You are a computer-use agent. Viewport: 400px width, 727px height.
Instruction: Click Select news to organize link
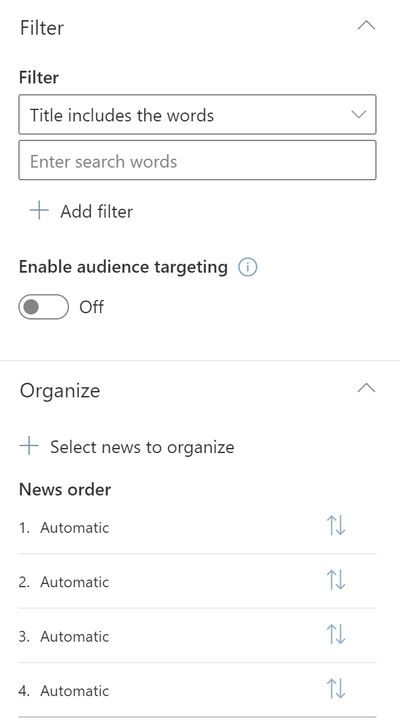pos(127,446)
